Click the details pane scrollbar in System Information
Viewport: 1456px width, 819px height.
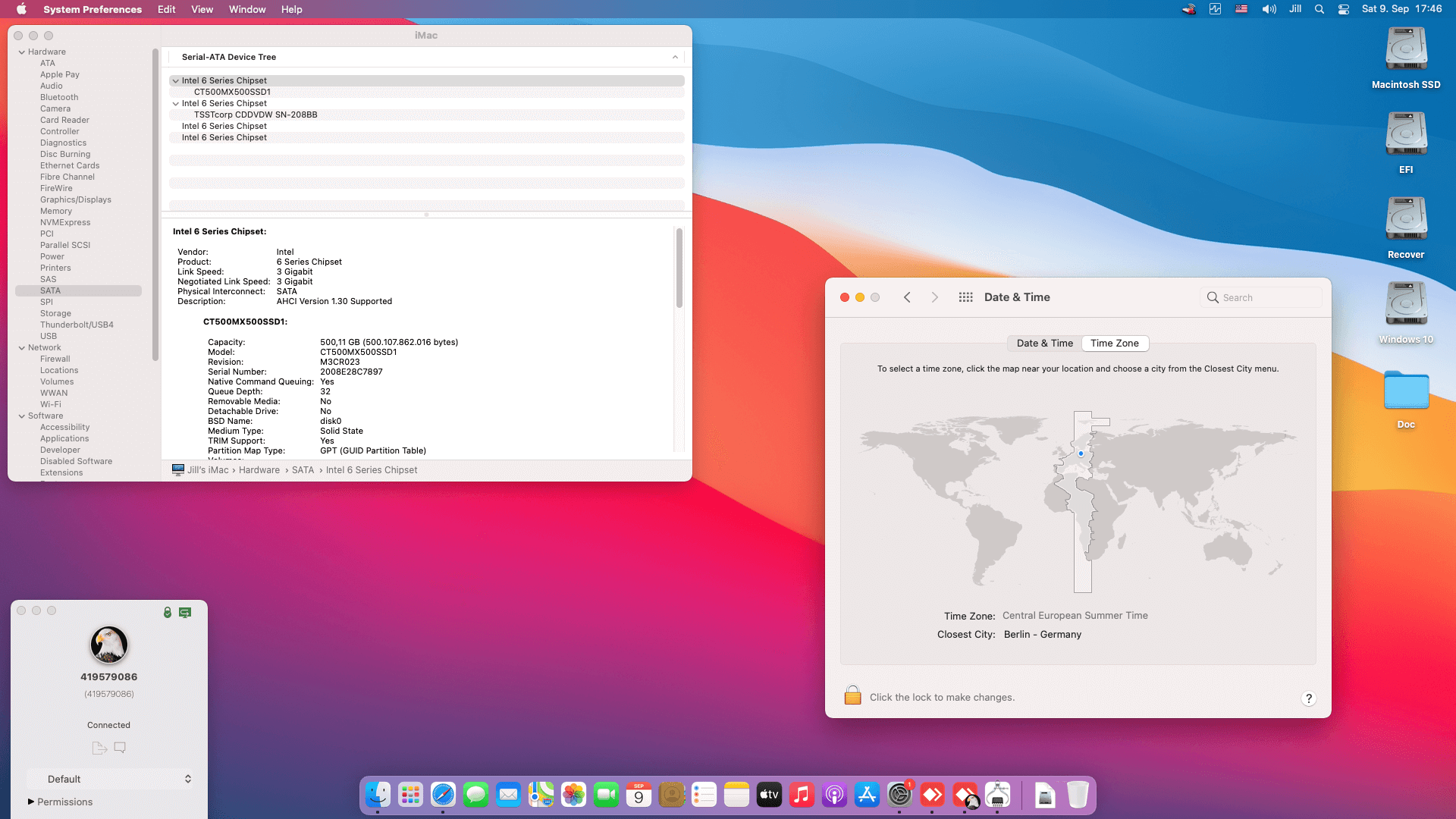679,268
